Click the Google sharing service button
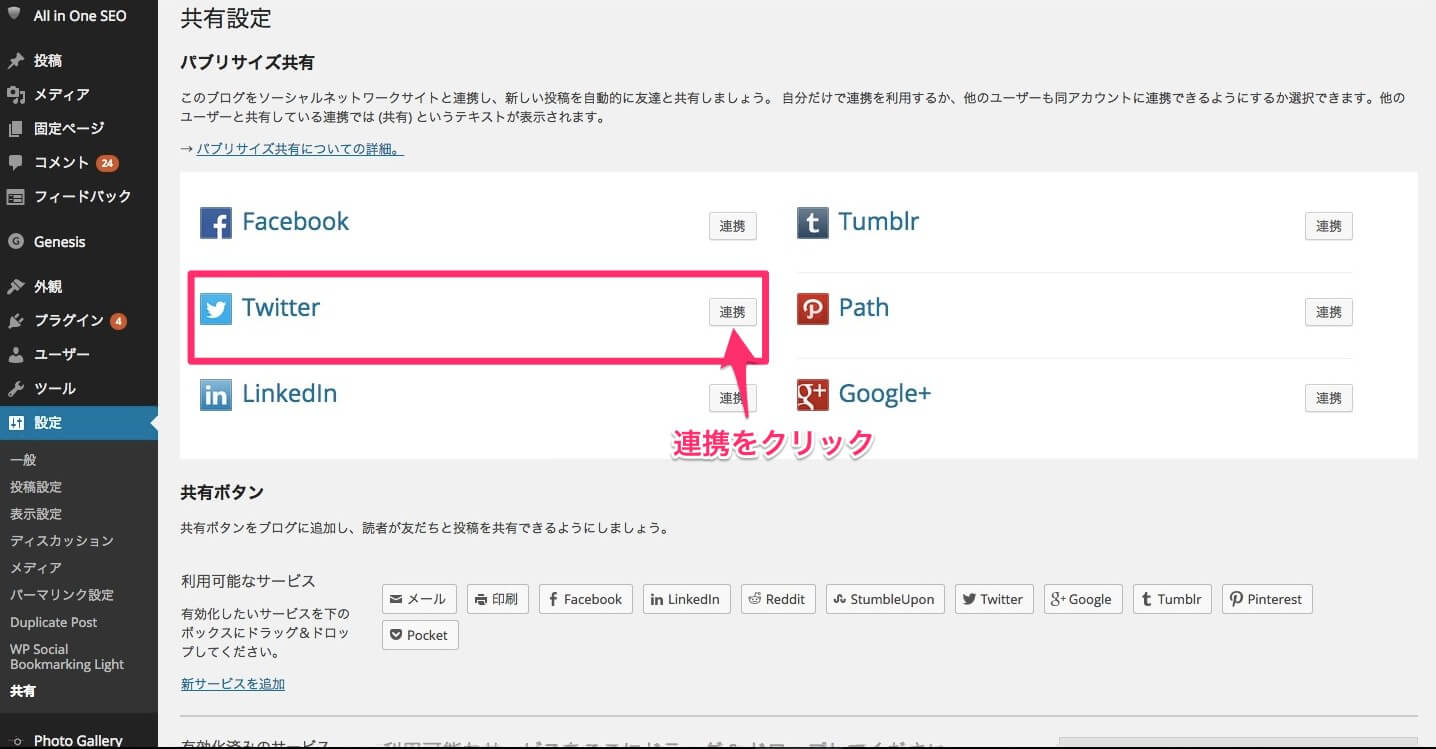Screen dimensions: 1436x749 [x=1083, y=599]
